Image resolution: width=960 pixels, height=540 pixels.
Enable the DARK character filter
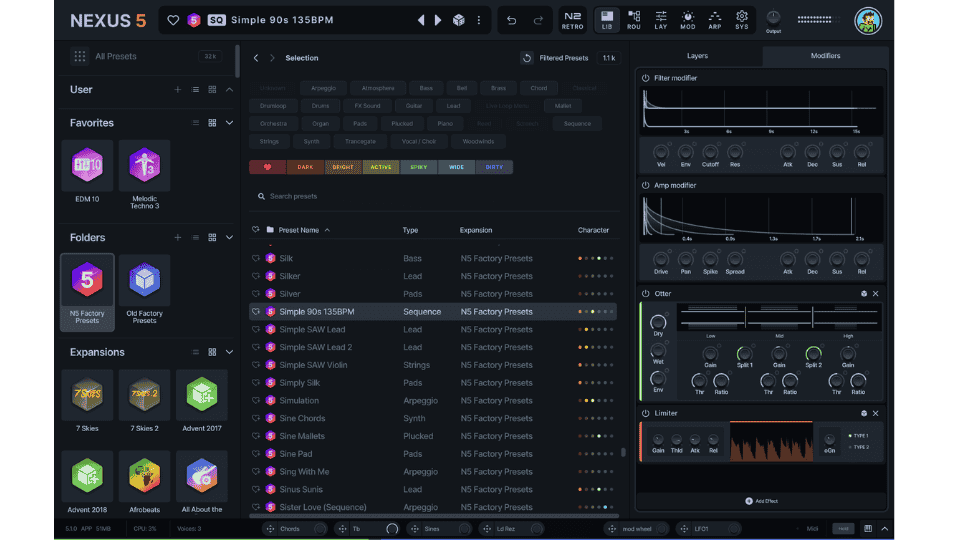pyautogui.click(x=305, y=167)
